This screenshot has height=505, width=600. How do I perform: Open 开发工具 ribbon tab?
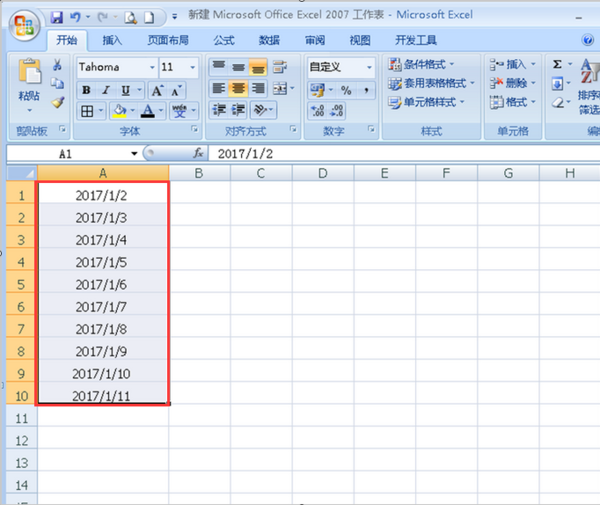(416, 40)
